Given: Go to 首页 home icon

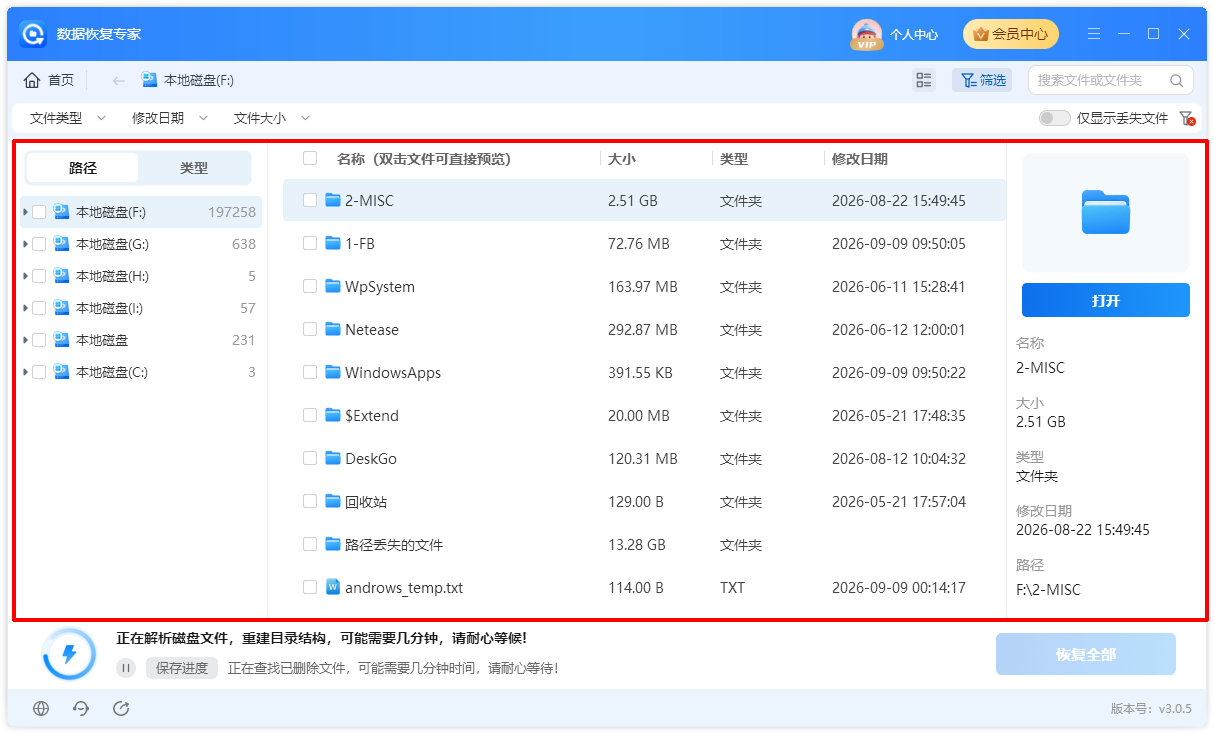Looking at the screenshot, I should pyautogui.click(x=32, y=80).
